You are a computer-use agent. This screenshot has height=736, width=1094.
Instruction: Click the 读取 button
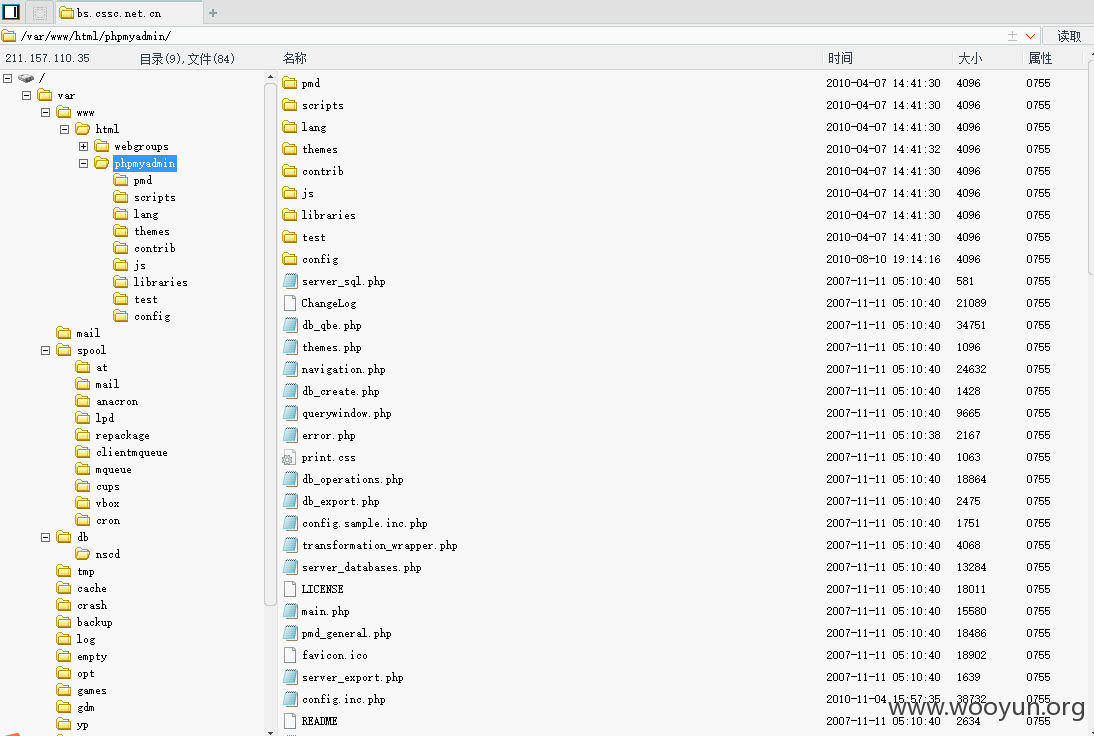1068,36
